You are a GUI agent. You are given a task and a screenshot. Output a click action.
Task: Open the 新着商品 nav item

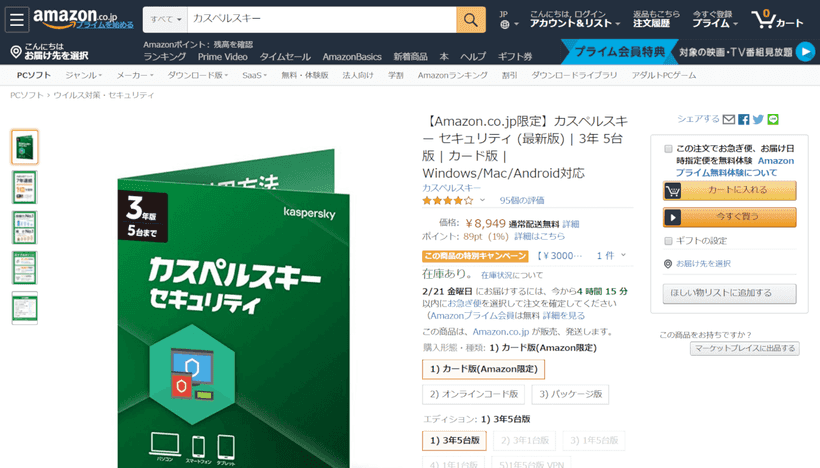[411, 56]
